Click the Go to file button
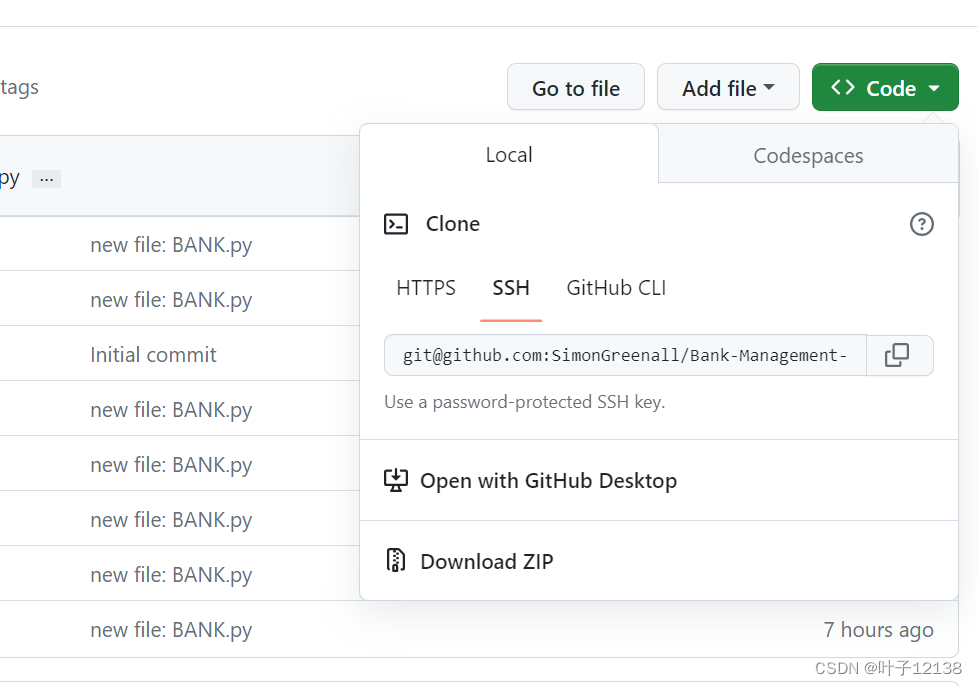Screen dimensions: 977x686 point(576,87)
